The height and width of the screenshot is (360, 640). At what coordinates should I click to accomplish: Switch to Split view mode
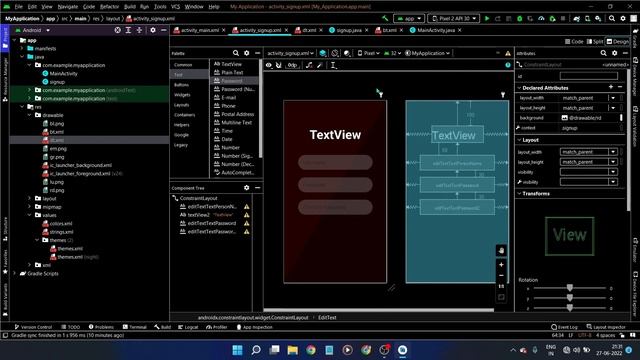coord(595,42)
